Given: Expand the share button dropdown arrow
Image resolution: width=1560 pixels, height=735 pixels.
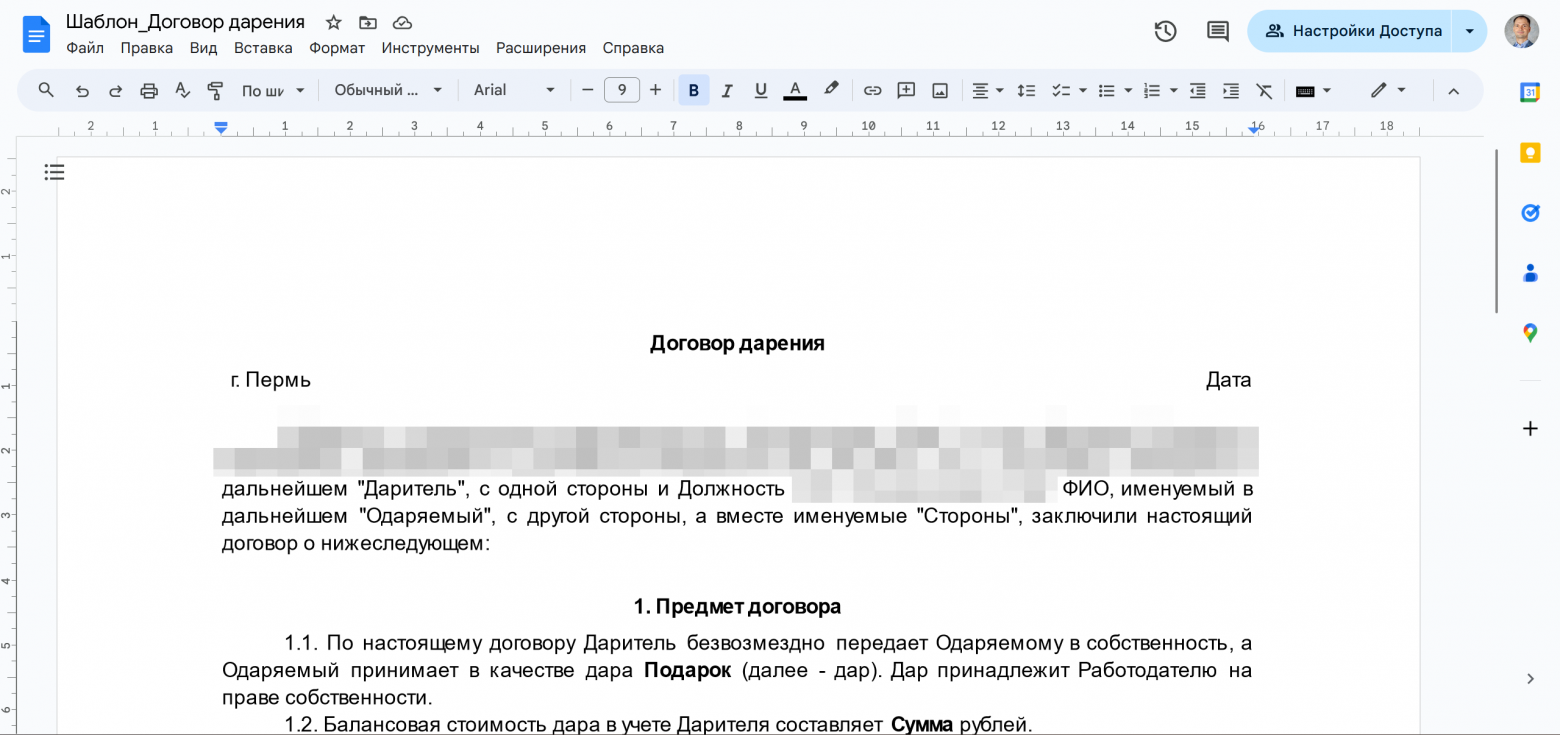Looking at the screenshot, I should [1469, 31].
